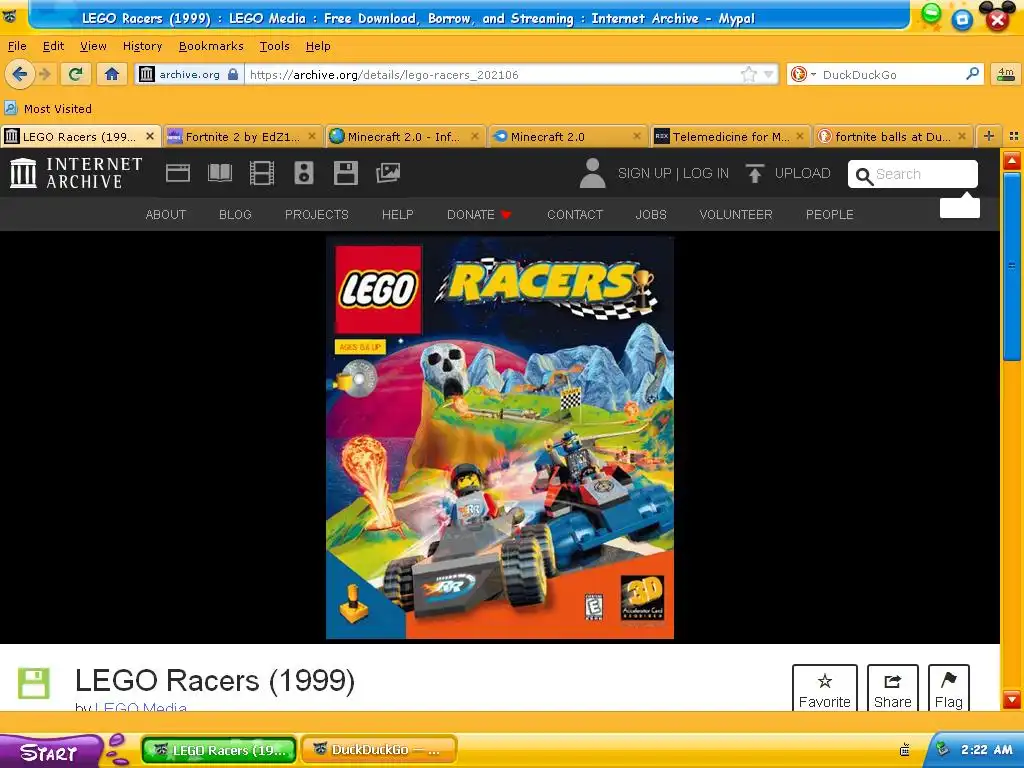Open a new tab with the plus button
The height and width of the screenshot is (768, 1024).
tap(989, 136)
